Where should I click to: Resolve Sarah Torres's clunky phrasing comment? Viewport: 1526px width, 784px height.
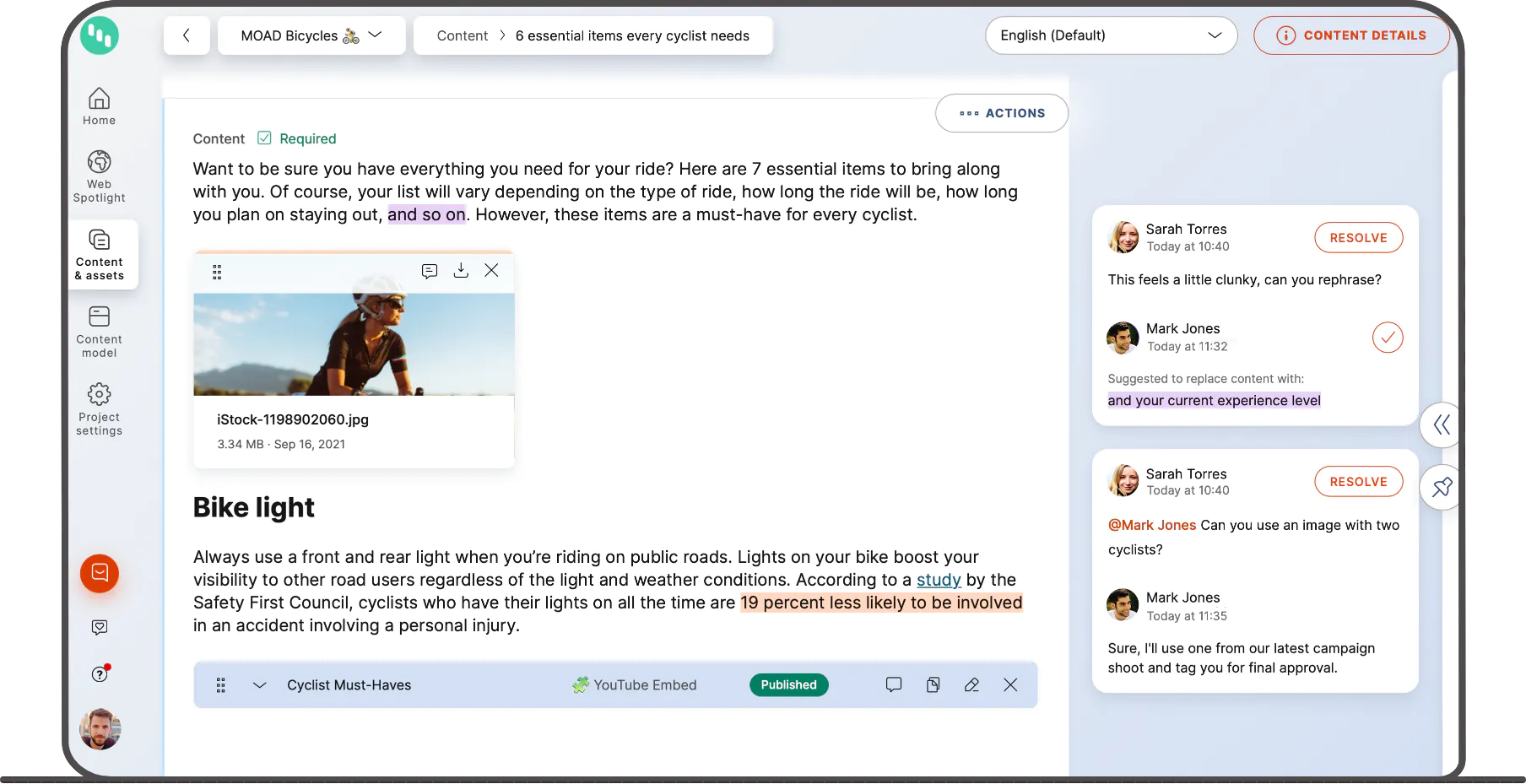1358,238
